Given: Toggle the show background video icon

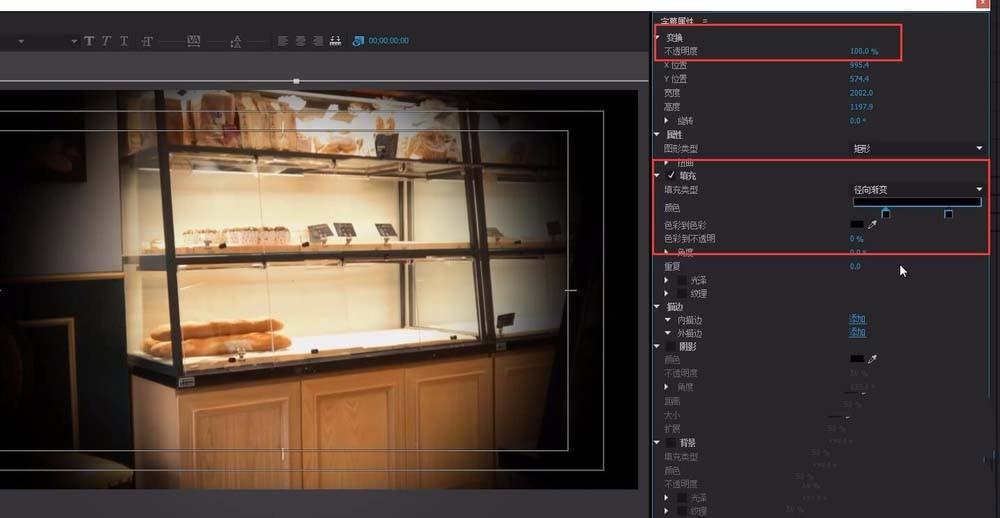Looking at the screenshot, I should [x=358, y=41].
